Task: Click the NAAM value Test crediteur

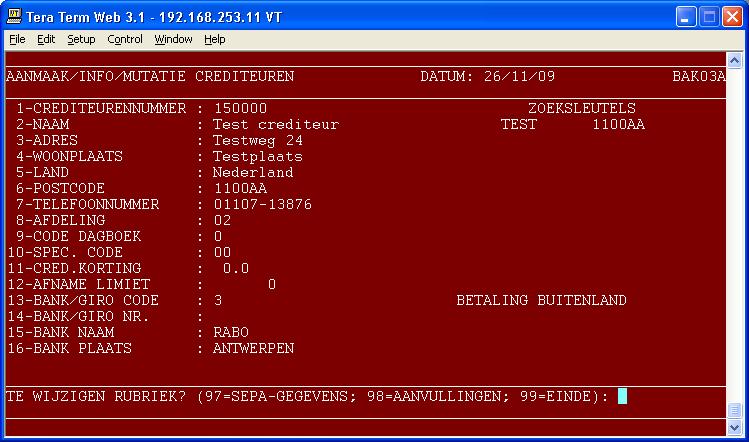Action: point(276,124)
